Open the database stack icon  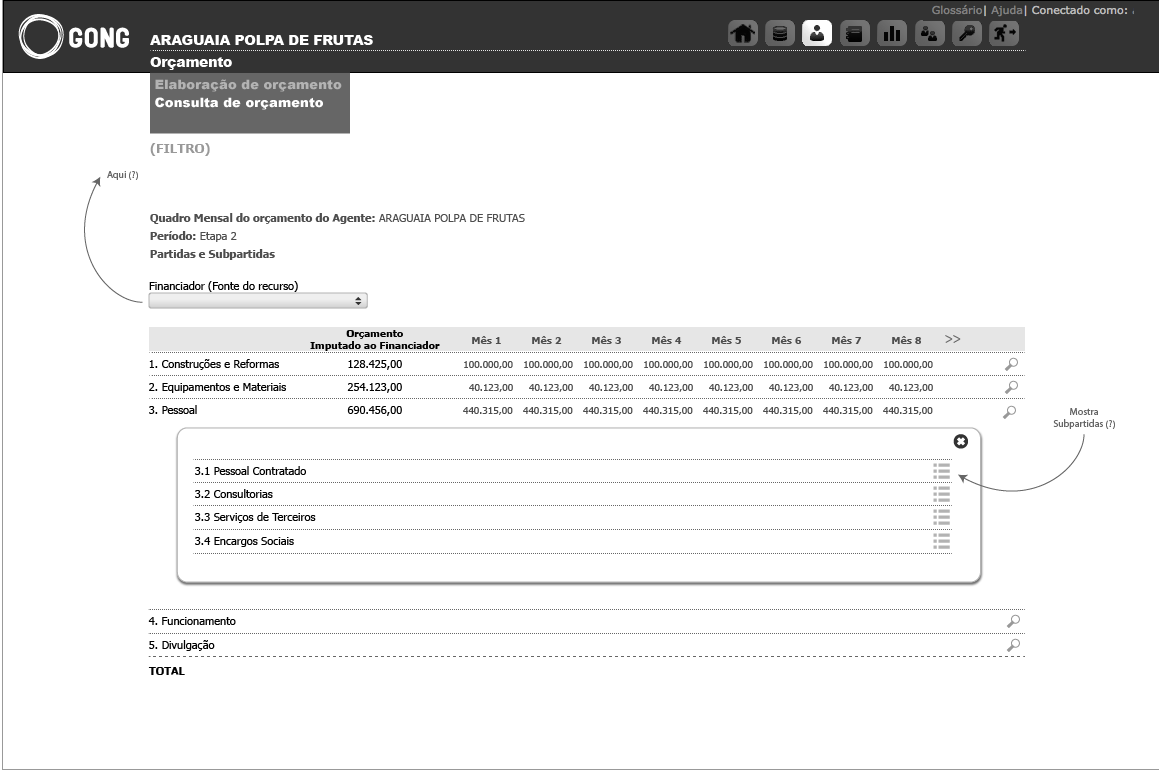pyautogui.click(x=780, y=33)
